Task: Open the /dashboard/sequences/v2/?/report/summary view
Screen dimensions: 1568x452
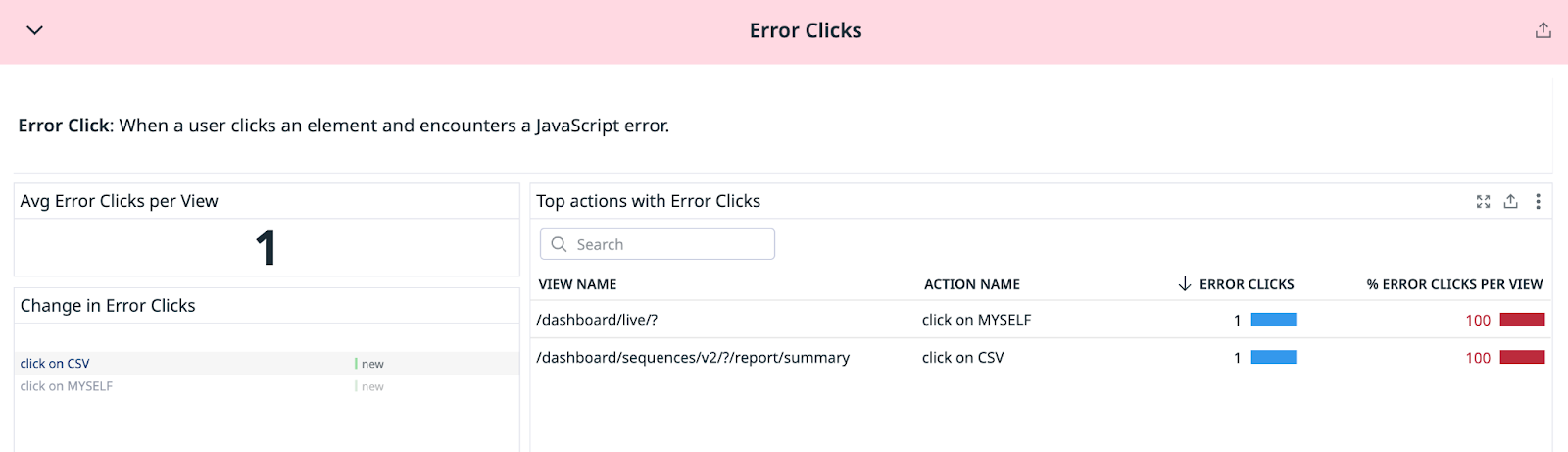Action: [693, 358]
